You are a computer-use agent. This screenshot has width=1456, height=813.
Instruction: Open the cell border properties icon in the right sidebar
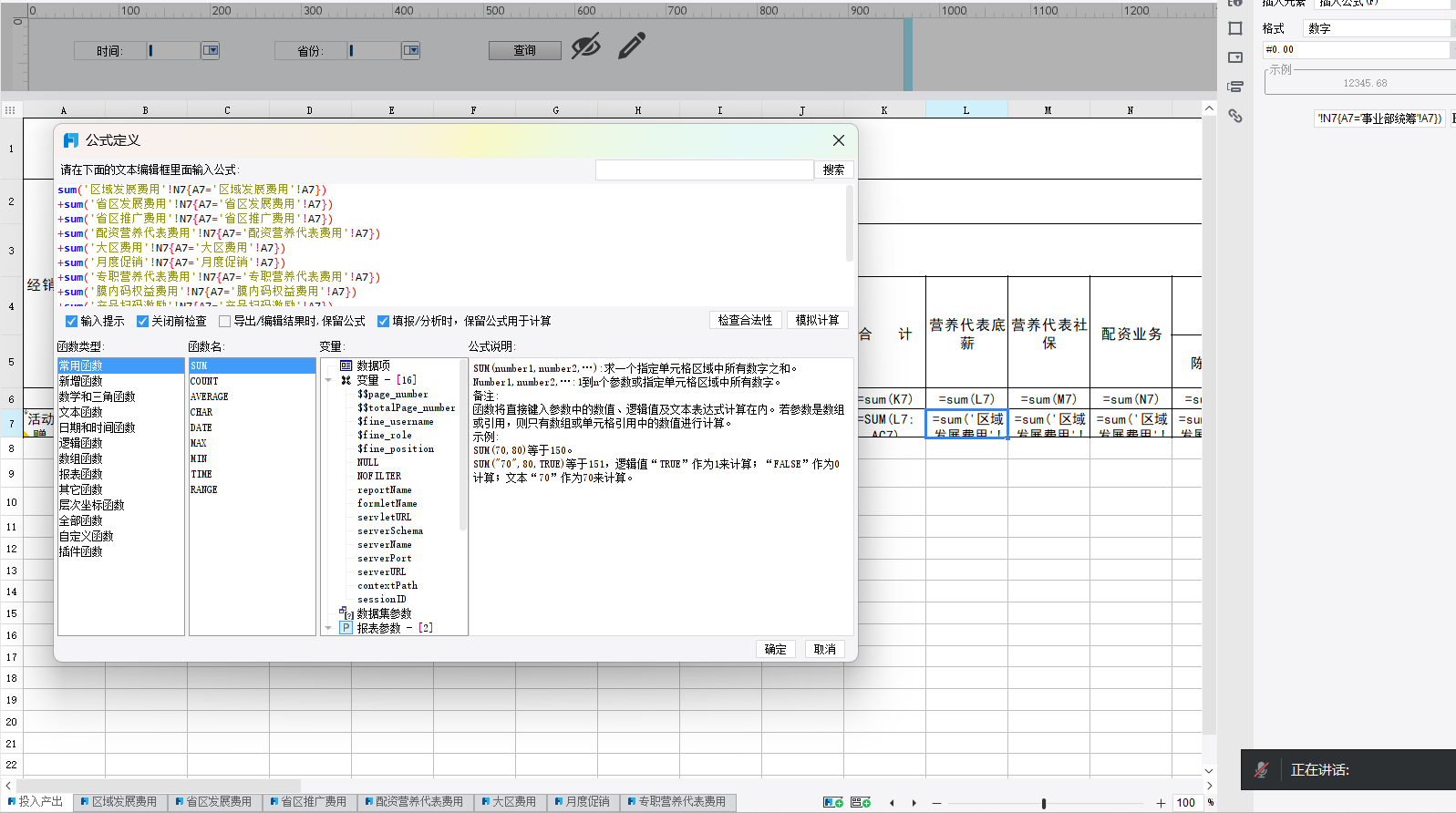point(1235,28)
